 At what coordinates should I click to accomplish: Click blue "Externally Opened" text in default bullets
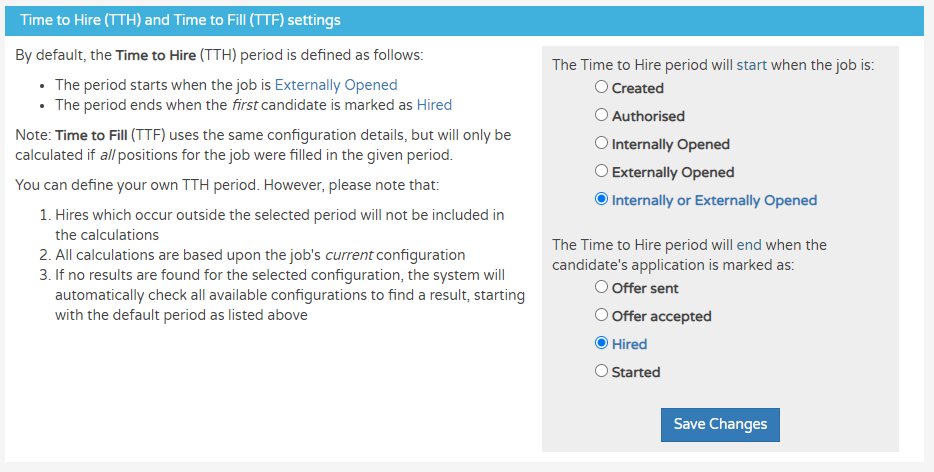(x=336, y=85)
